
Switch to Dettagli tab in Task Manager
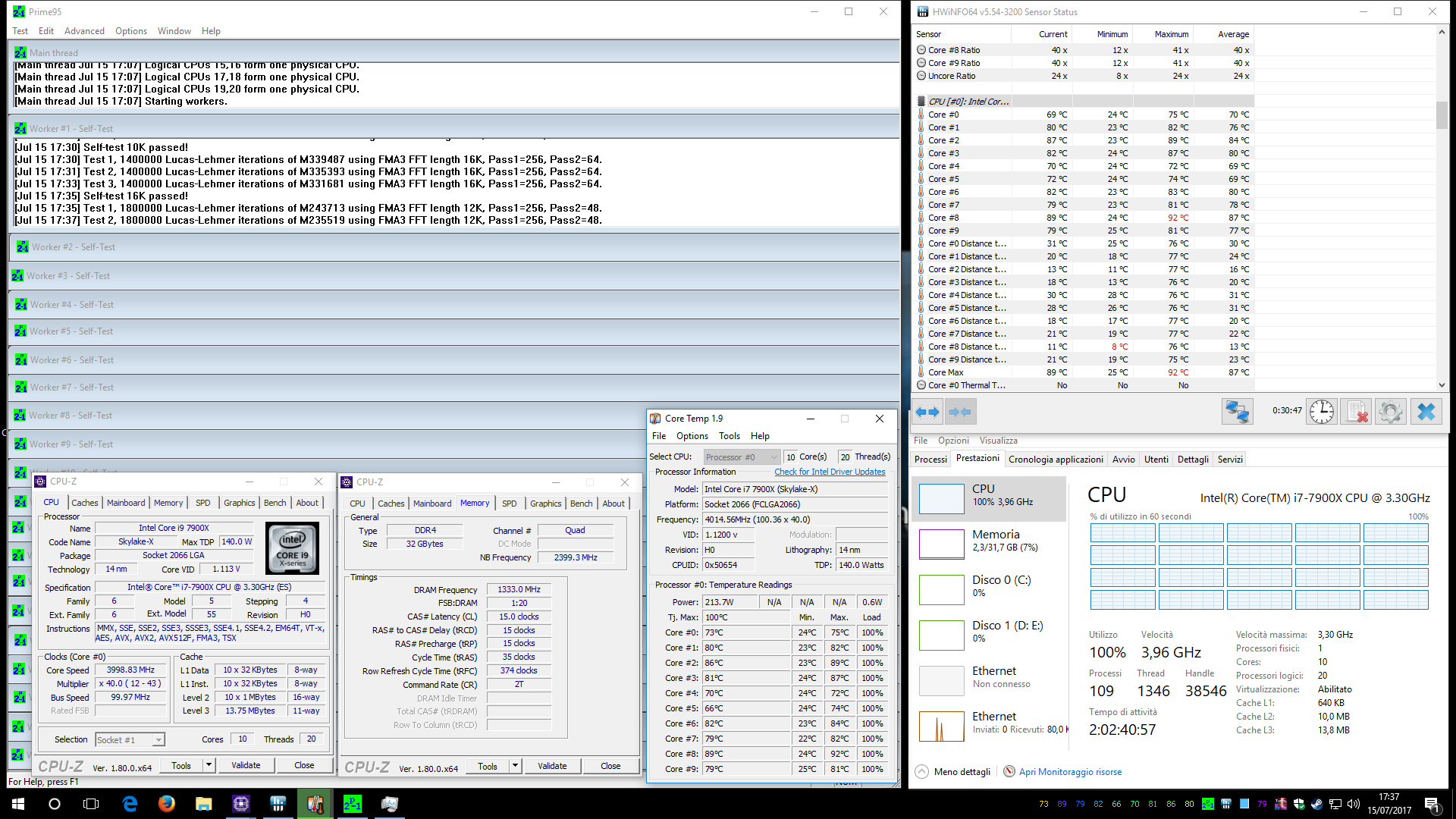(x=1193, y=460)
